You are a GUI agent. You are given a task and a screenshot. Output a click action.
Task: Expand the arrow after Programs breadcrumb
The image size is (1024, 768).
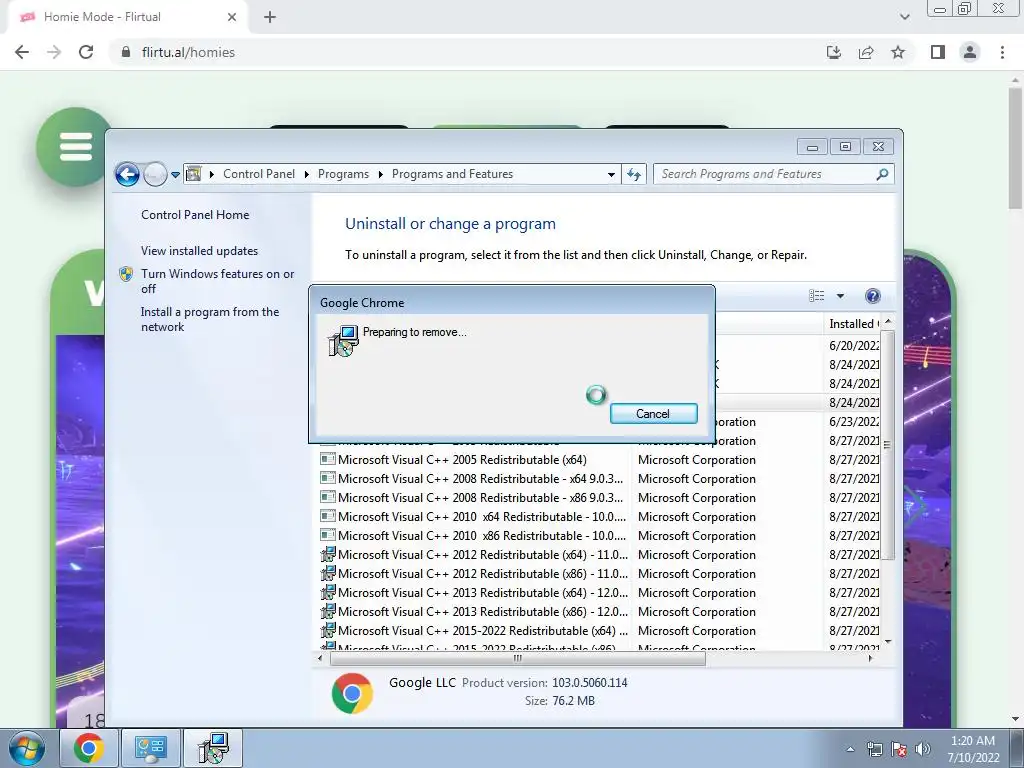(x=380, y=174)
